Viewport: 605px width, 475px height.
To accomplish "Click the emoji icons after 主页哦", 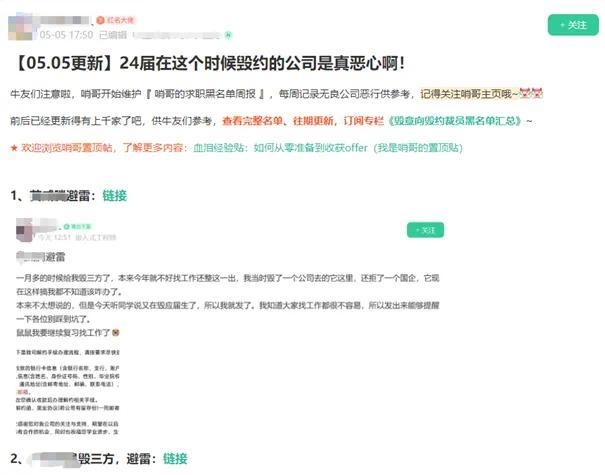I will [530, 94].
